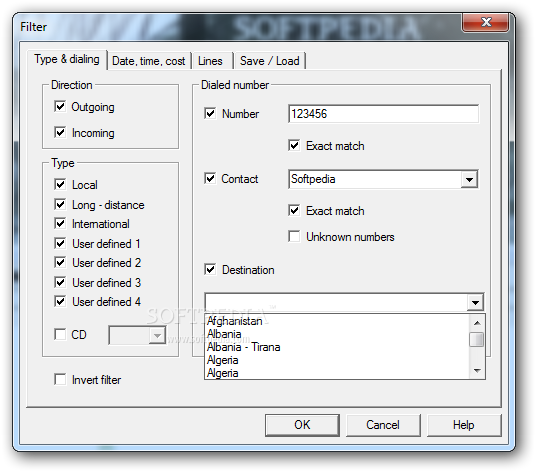Toggle the Number checkbox
The image size is (536, 472).
click(210, 113)
